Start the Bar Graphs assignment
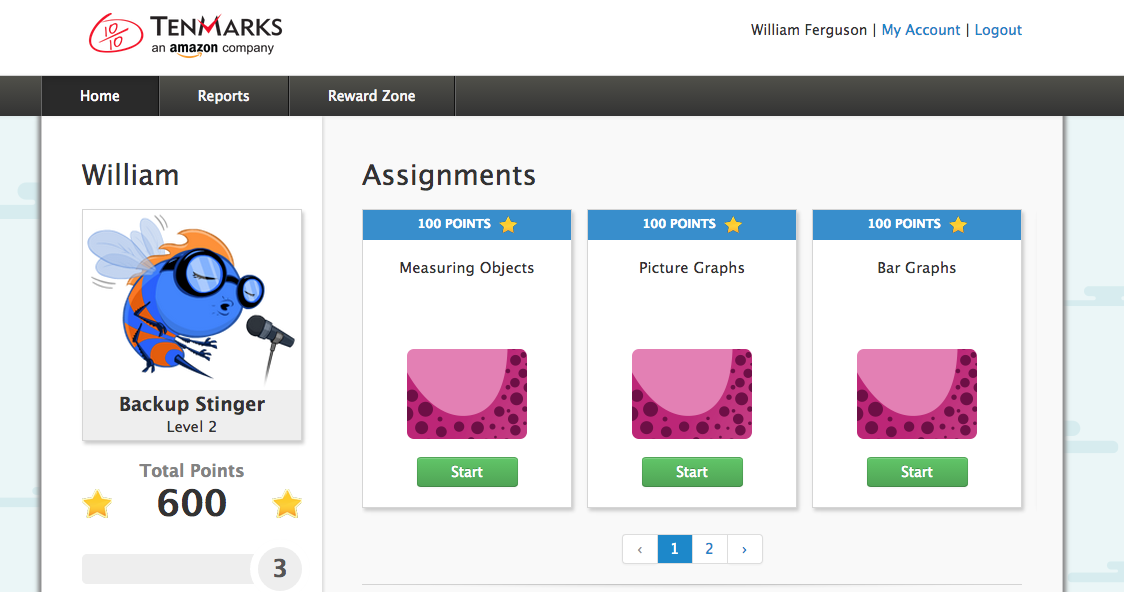The height and width of the screenshot is (592, 1124). coord(917,472)
